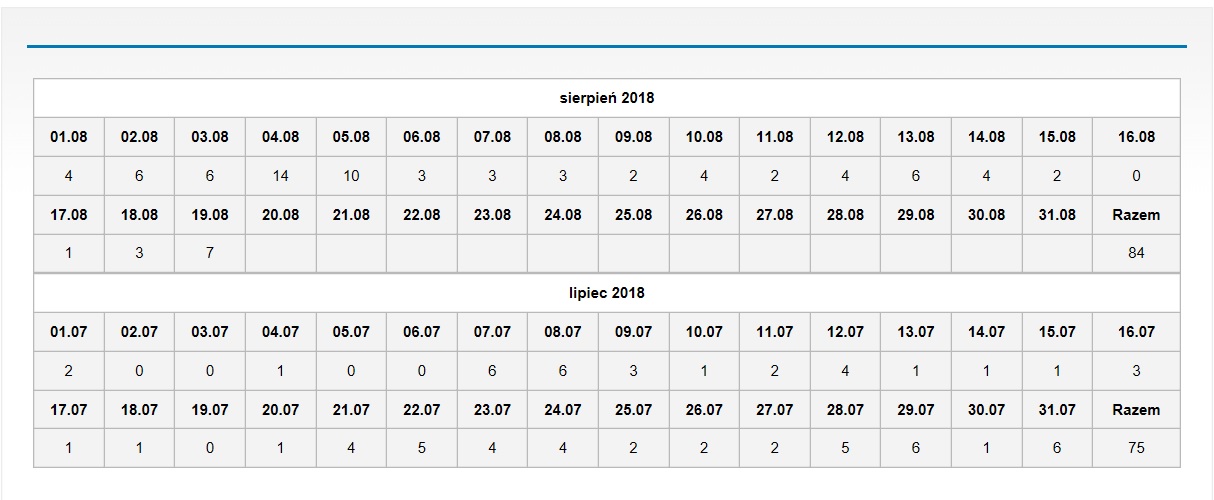Image resolution: width=1214 pixels, height=500 pixels.
Task: Click the 16.07 date header
Action: [1136, 332]
